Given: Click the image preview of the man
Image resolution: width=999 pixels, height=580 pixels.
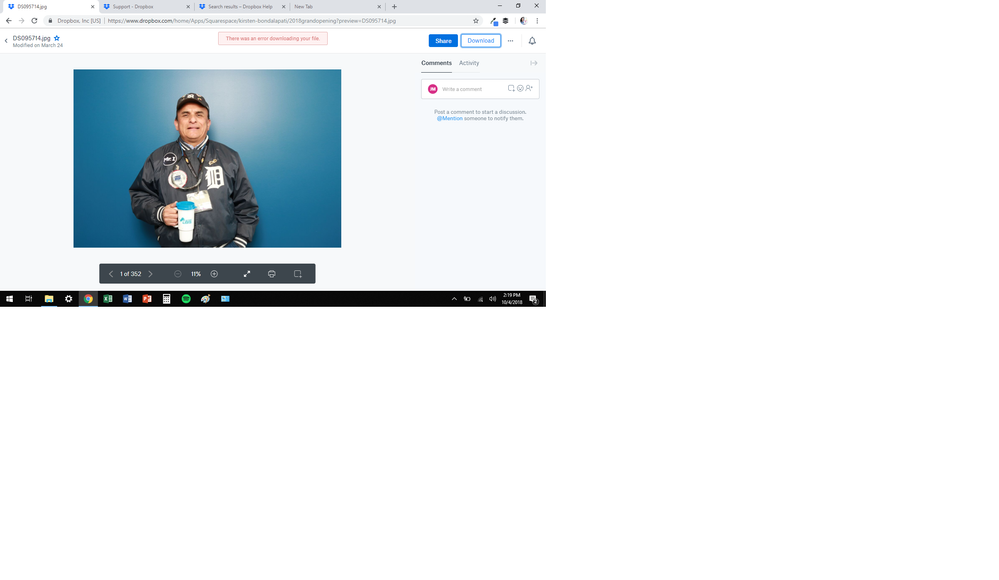Looking at the screenshot, I should pos(207,158).
